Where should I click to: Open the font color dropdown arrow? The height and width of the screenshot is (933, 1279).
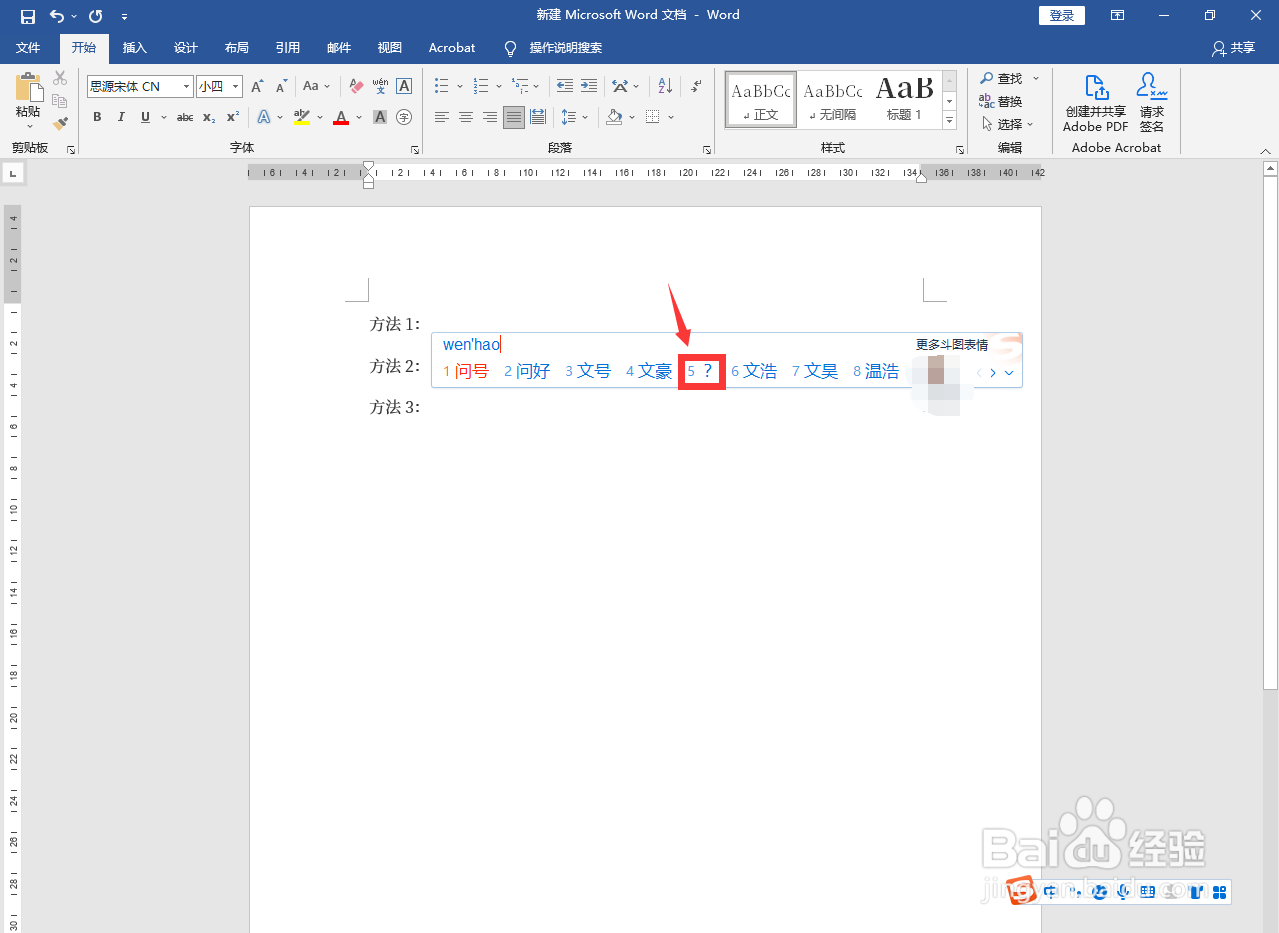358,117
